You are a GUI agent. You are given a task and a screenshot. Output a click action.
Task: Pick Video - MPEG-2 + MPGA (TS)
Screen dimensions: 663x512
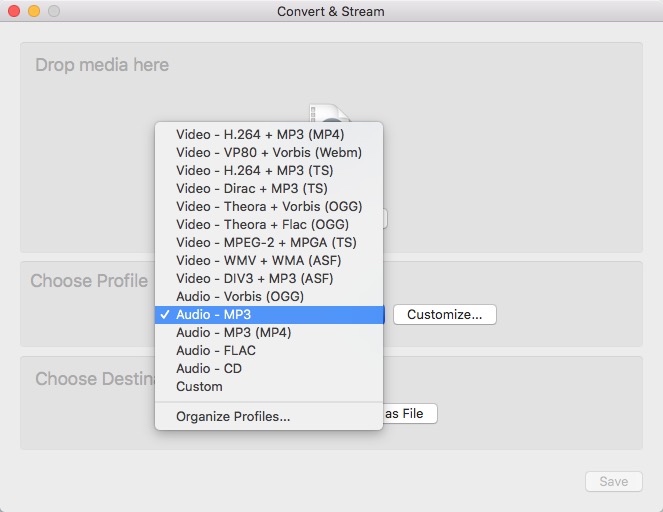(x=269, y=243)
